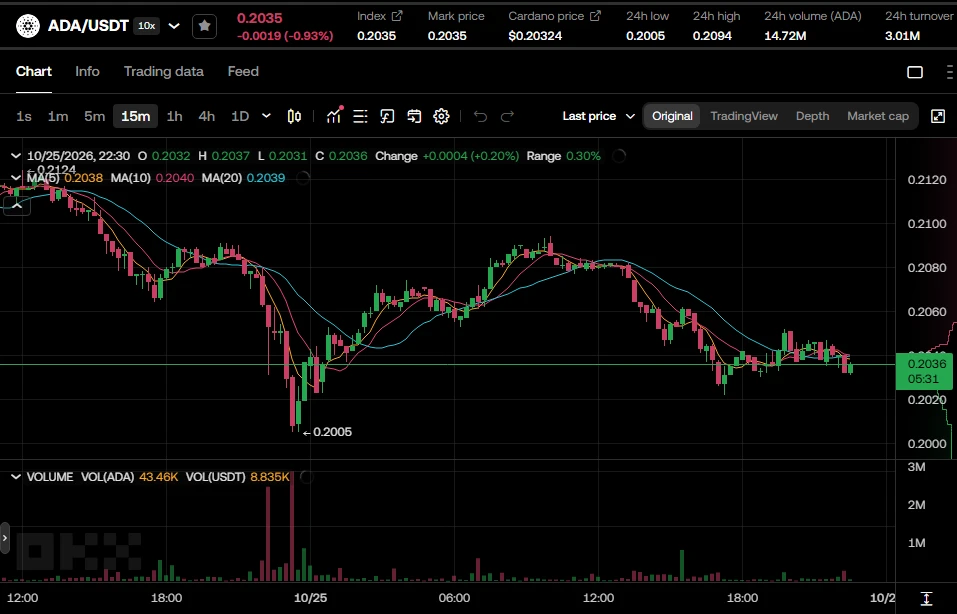Collapse the VOLUME indicator legend

[16, 477]
